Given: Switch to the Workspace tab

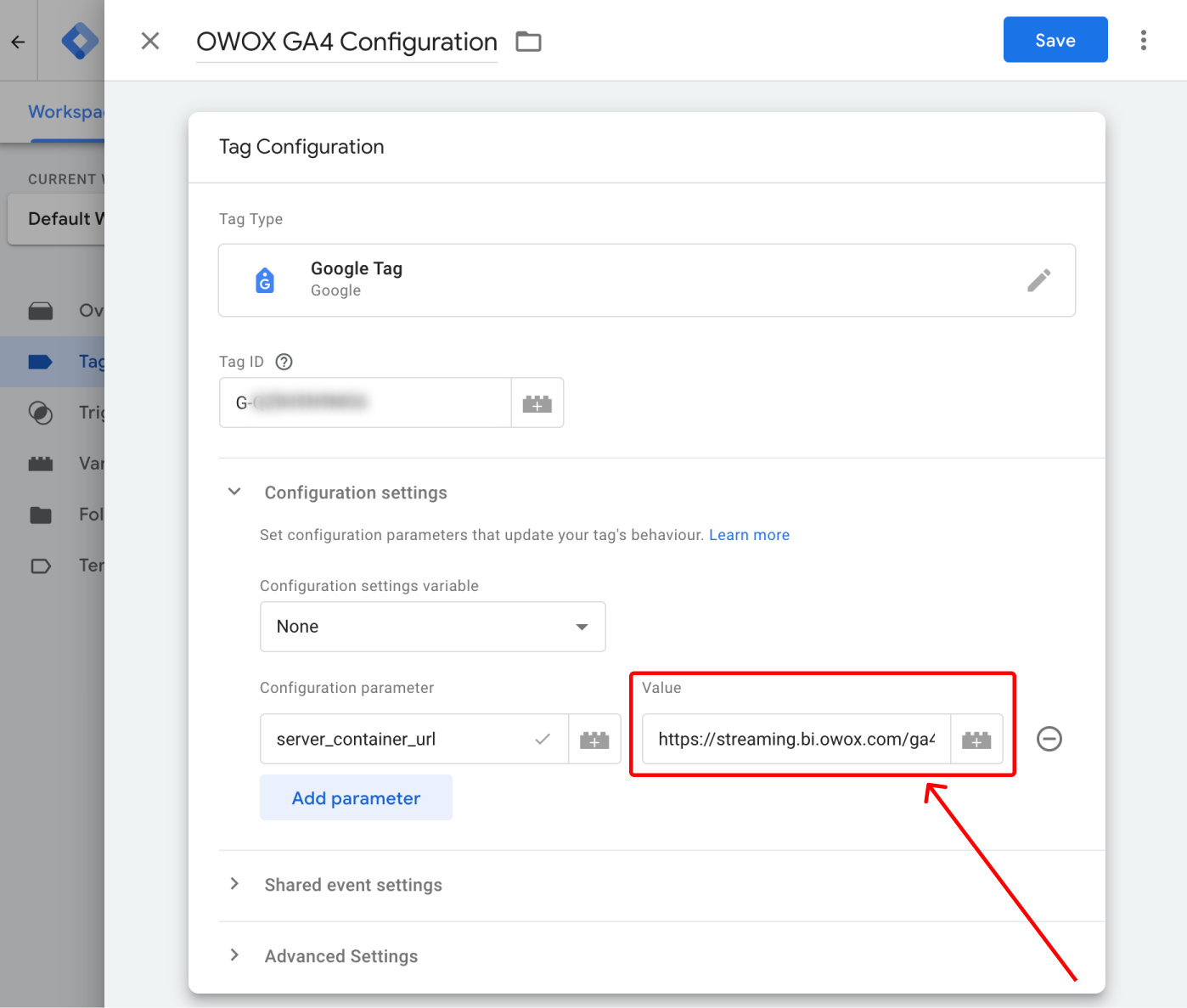Looking at the screenshot, I should [x=65, y=112].
